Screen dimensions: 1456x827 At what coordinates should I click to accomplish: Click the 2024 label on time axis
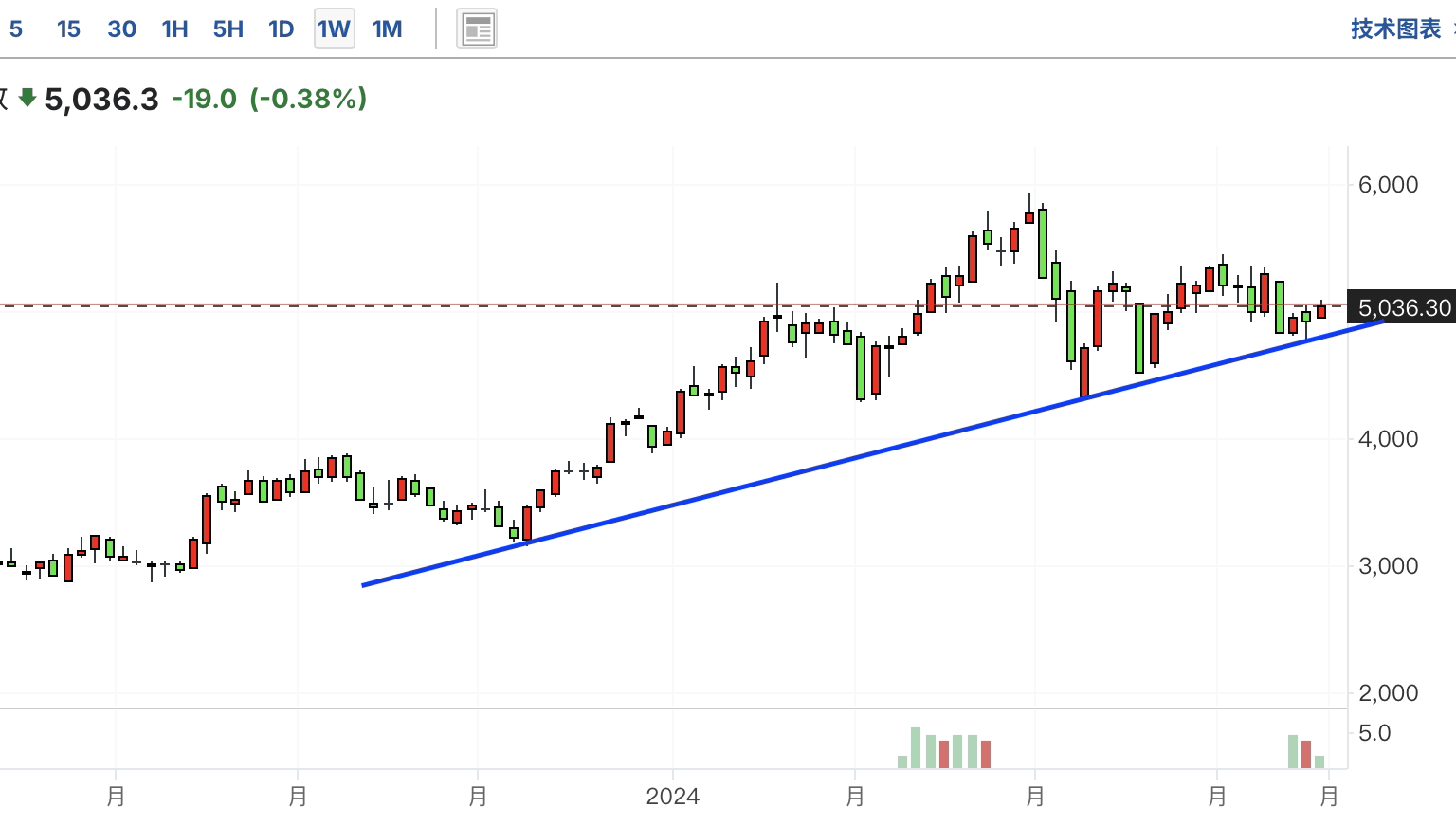coord(673,796)
